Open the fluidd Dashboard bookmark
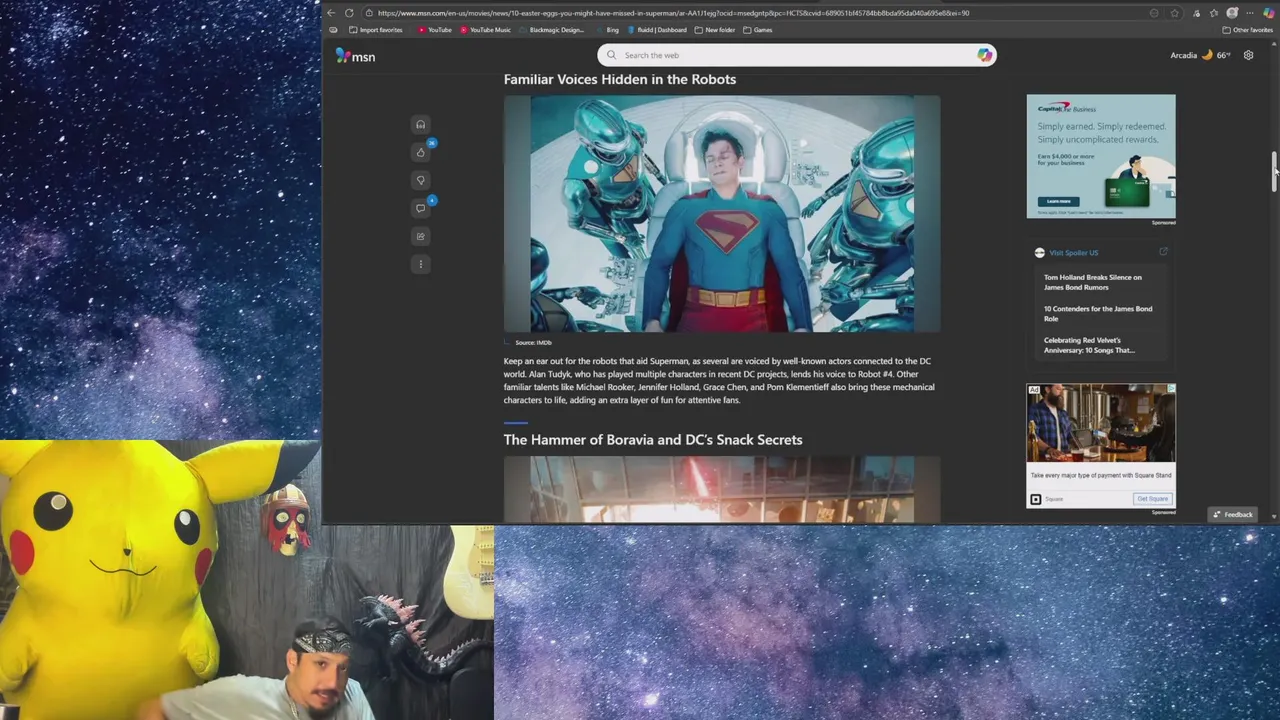Screen dimensions: 1280x720 pos(657,30)
